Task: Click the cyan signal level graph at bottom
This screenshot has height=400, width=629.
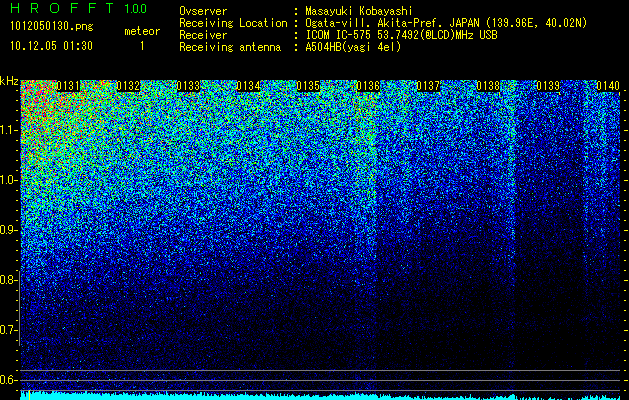Action: [321, 396]
